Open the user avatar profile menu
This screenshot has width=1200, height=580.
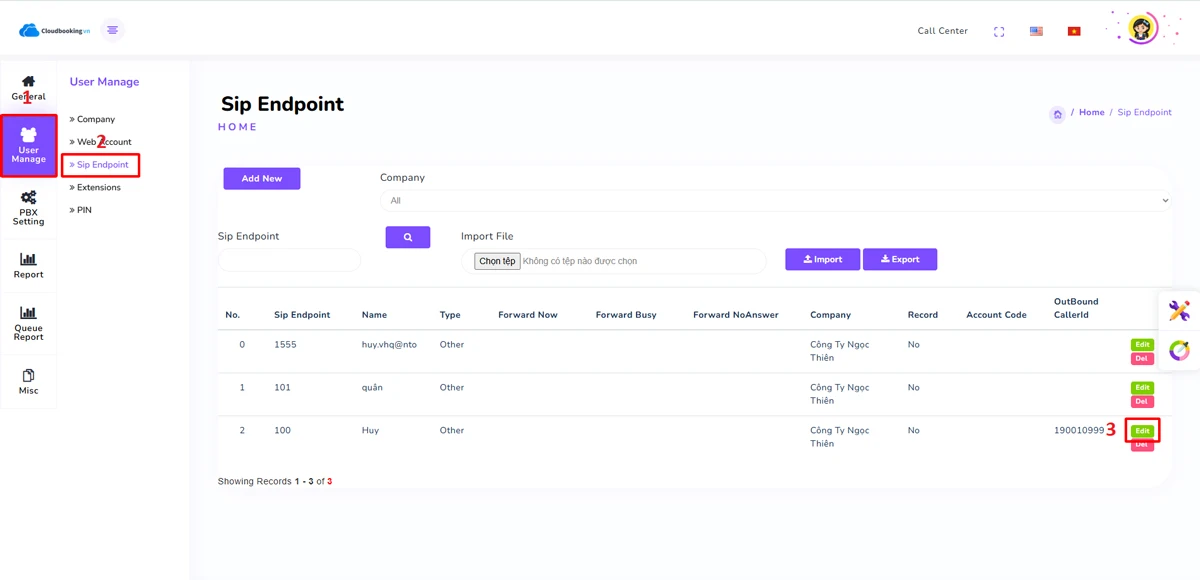point(1142,28)
